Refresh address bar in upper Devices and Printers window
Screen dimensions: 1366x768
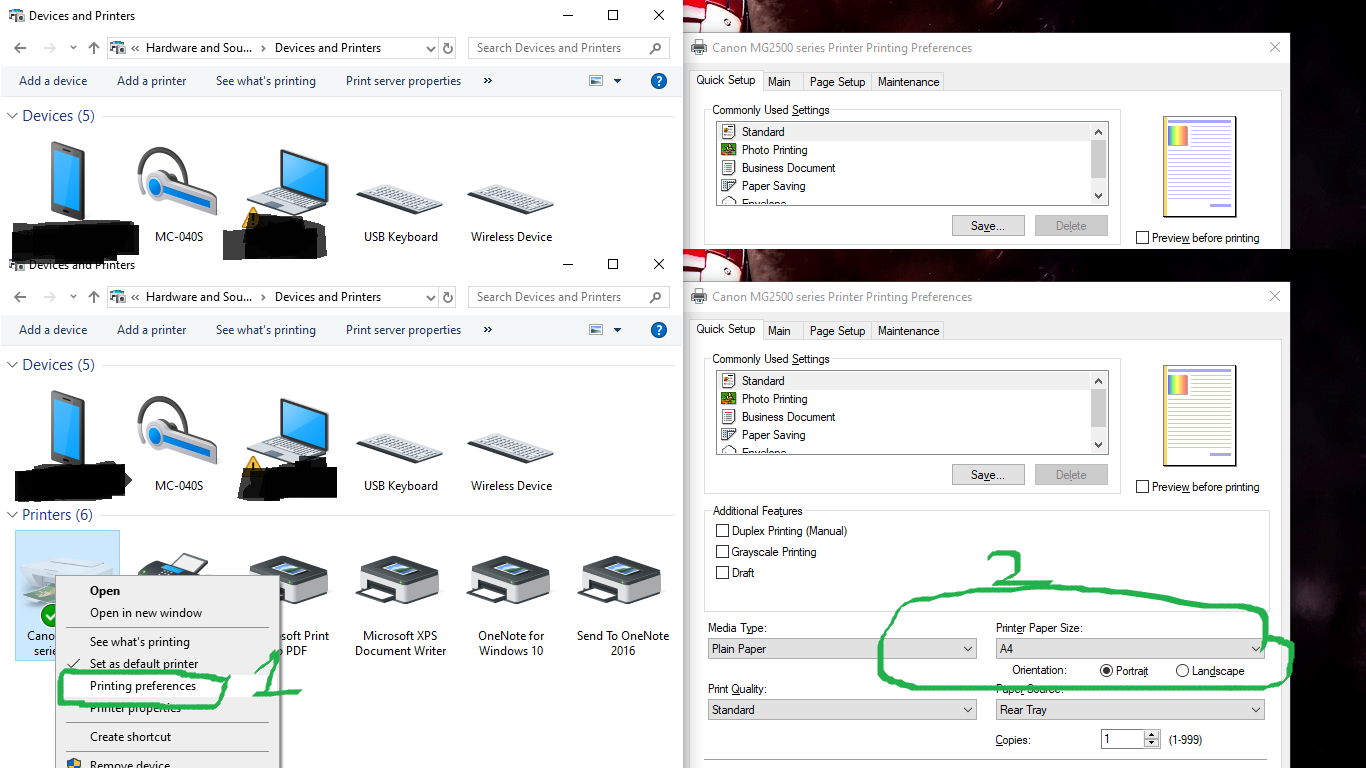[x=448, y=48]
